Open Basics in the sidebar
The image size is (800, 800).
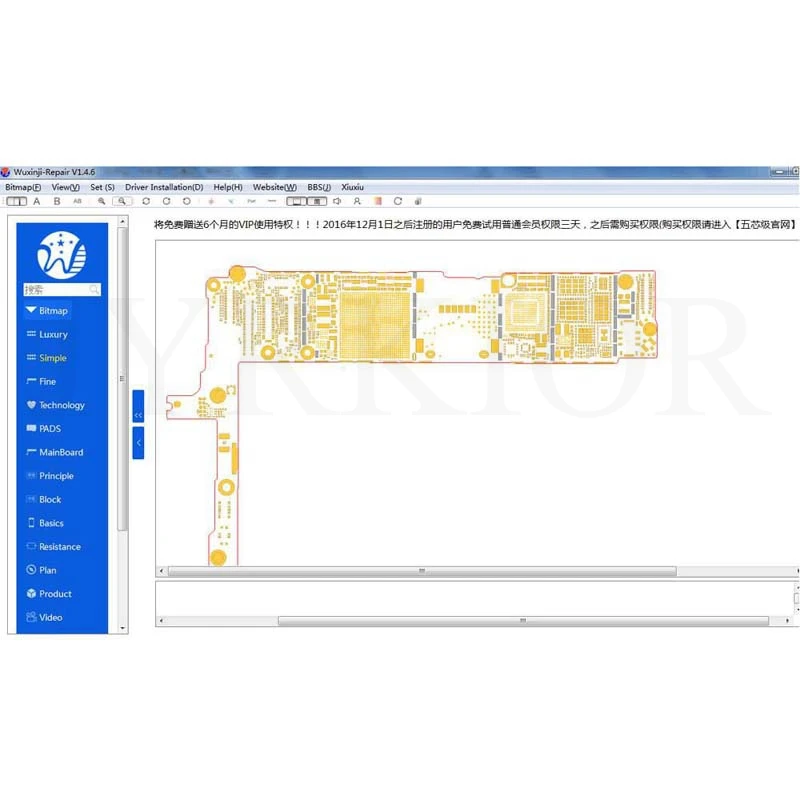[45, 523]
